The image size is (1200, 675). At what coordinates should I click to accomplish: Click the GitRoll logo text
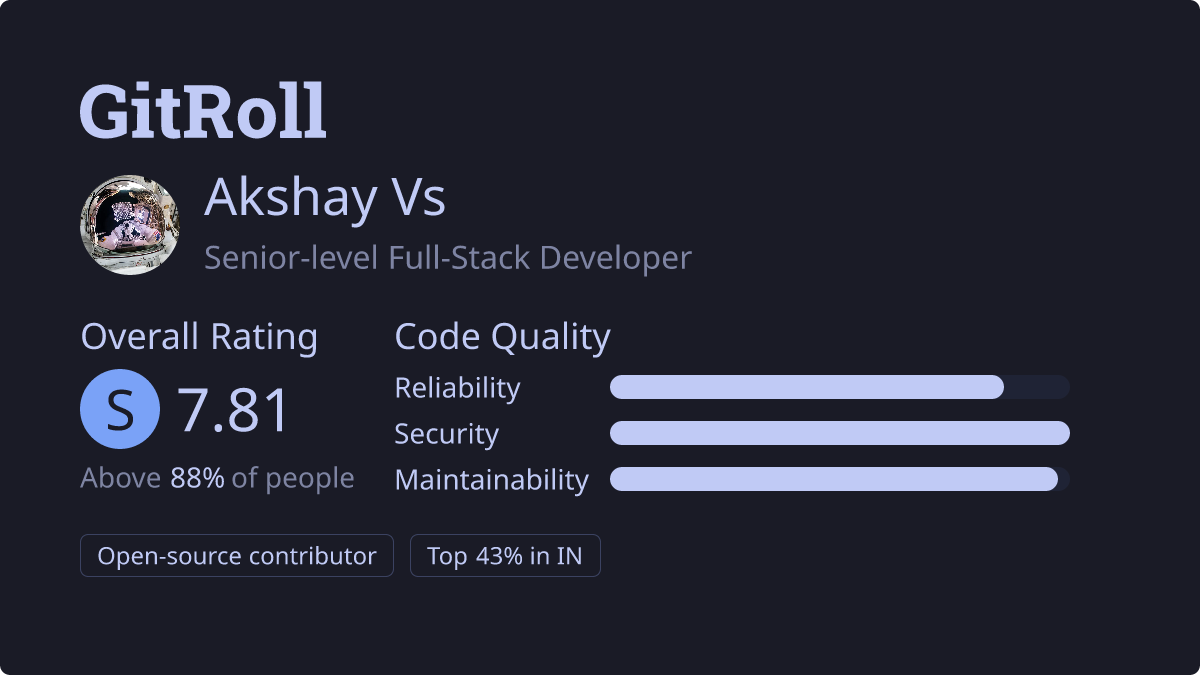(203, 110)
